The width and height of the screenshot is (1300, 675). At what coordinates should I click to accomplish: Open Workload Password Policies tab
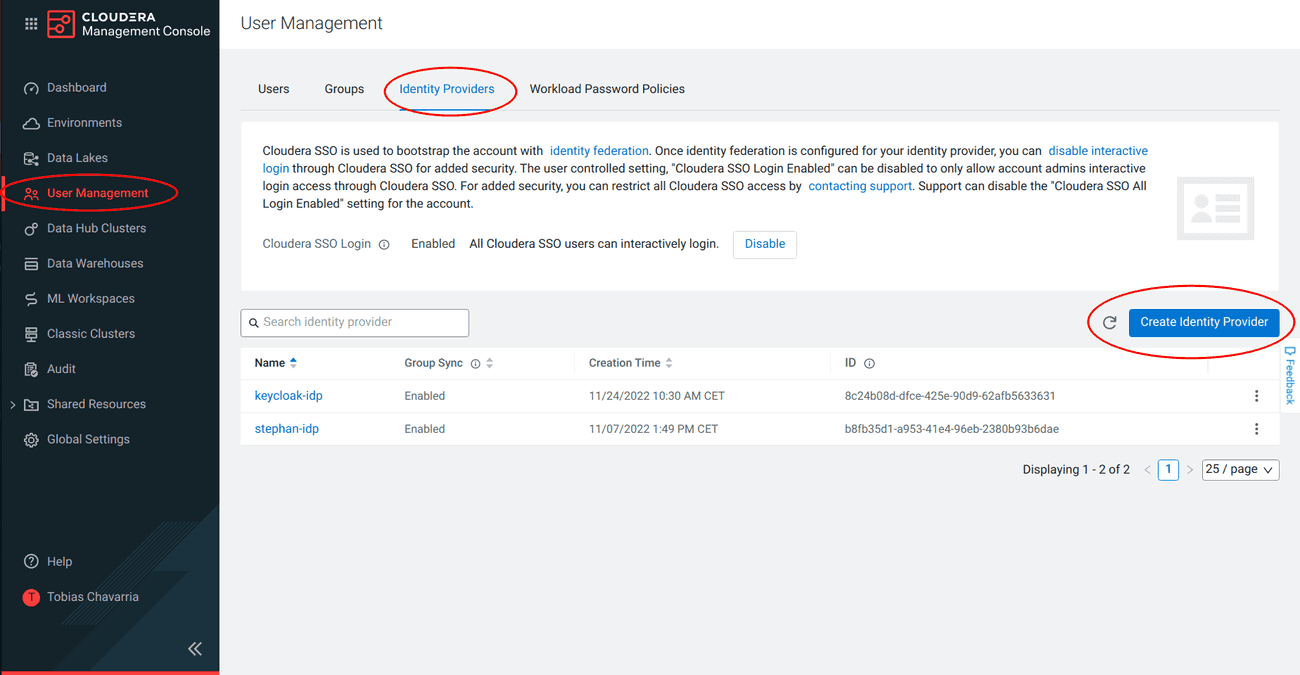[607, 89]
